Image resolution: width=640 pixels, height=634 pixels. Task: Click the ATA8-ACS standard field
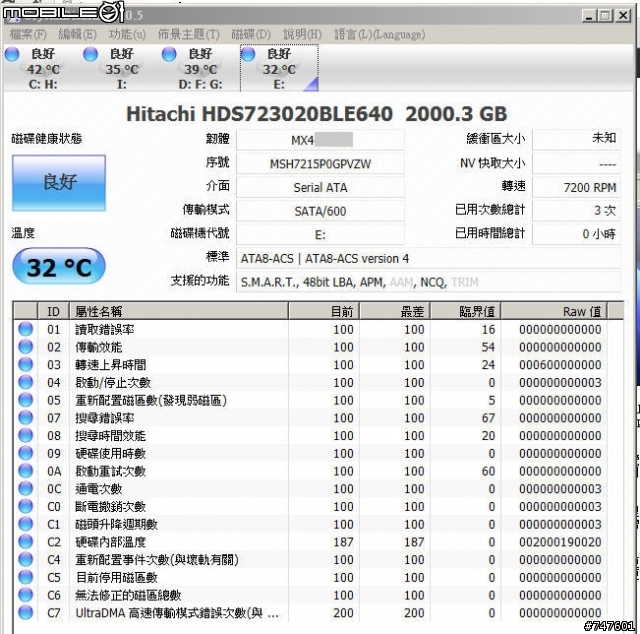click(429, 258)
